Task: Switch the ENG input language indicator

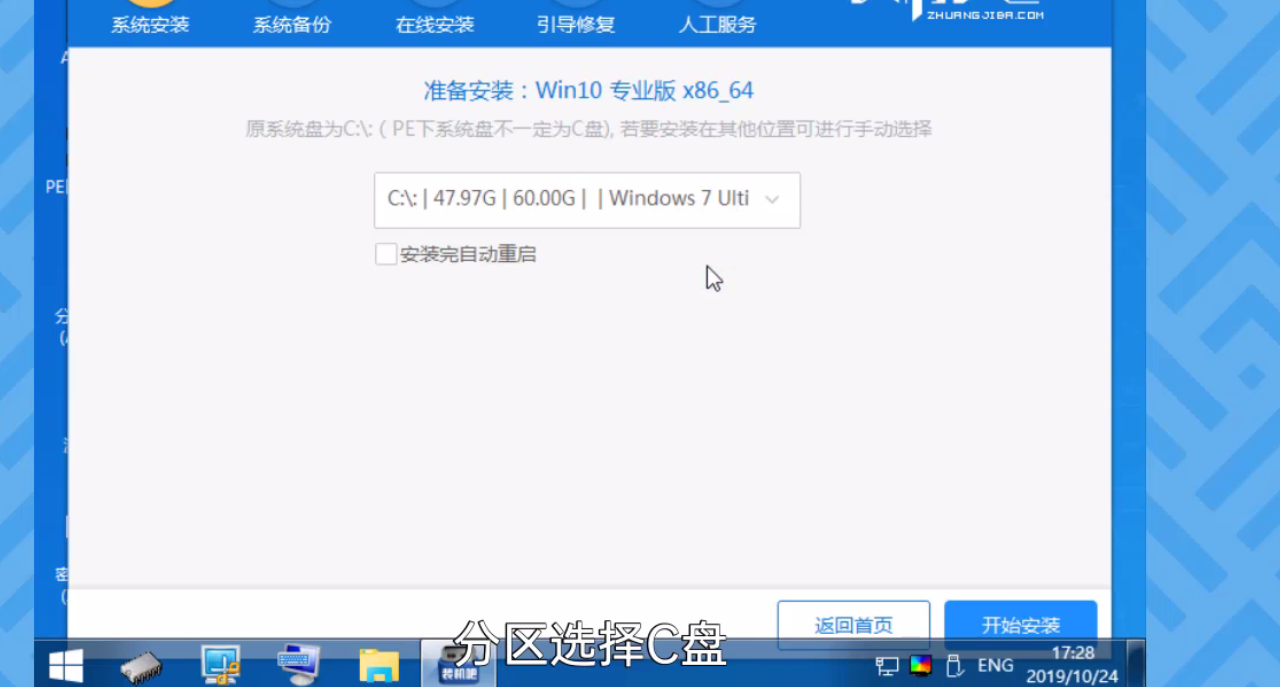Action: (995, 666)
